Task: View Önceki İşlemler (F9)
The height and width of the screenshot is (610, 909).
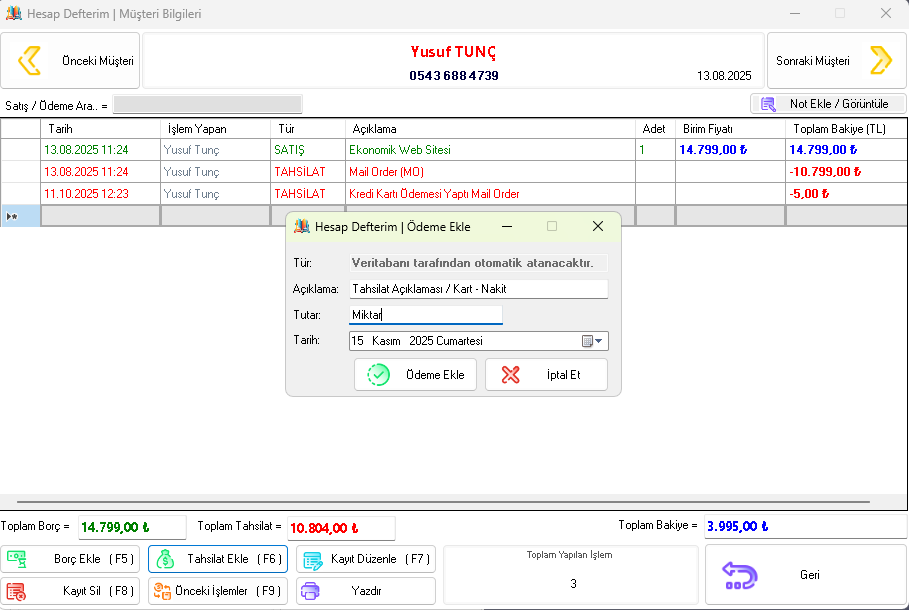Action: click(x=217, y=591)
